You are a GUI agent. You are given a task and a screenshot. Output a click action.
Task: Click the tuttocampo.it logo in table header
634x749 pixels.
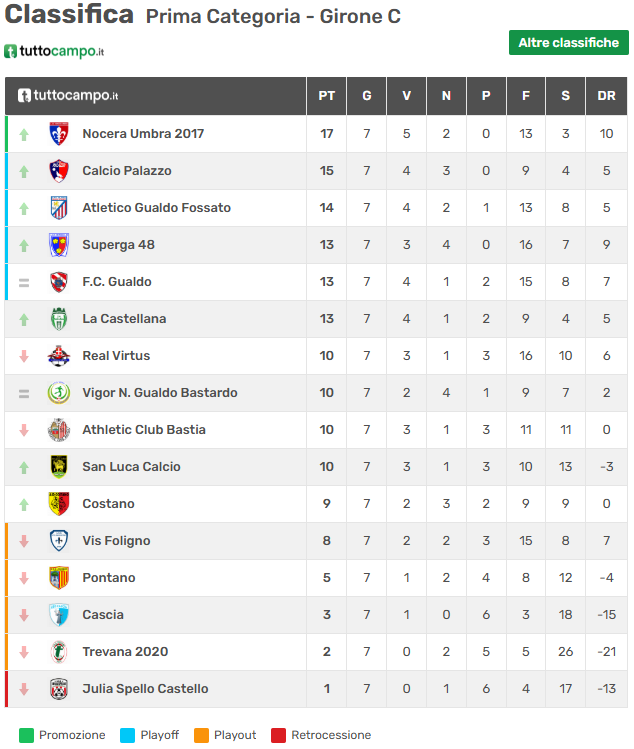click(68, 96)
